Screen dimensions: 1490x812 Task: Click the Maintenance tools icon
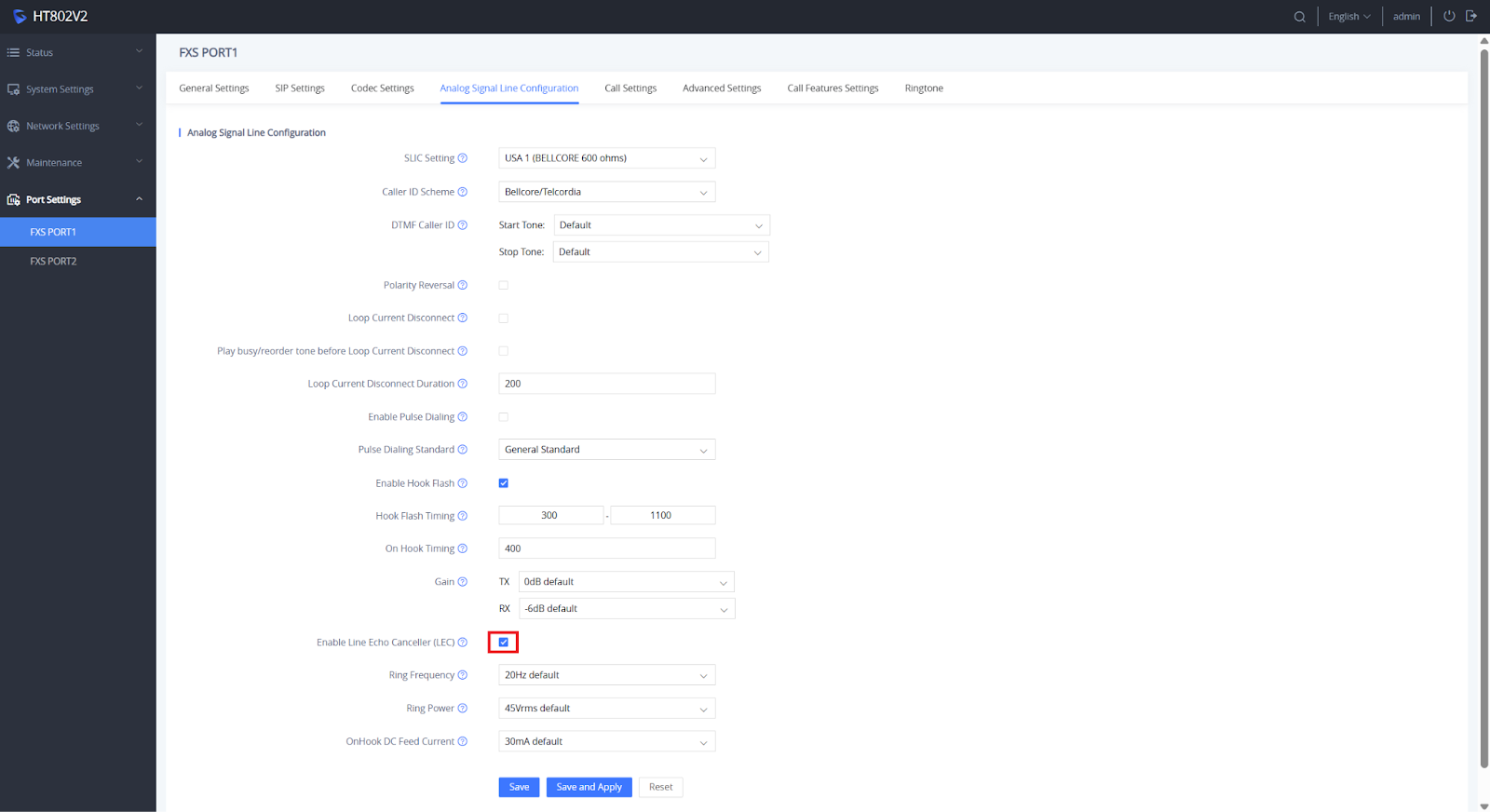point(13,162)
